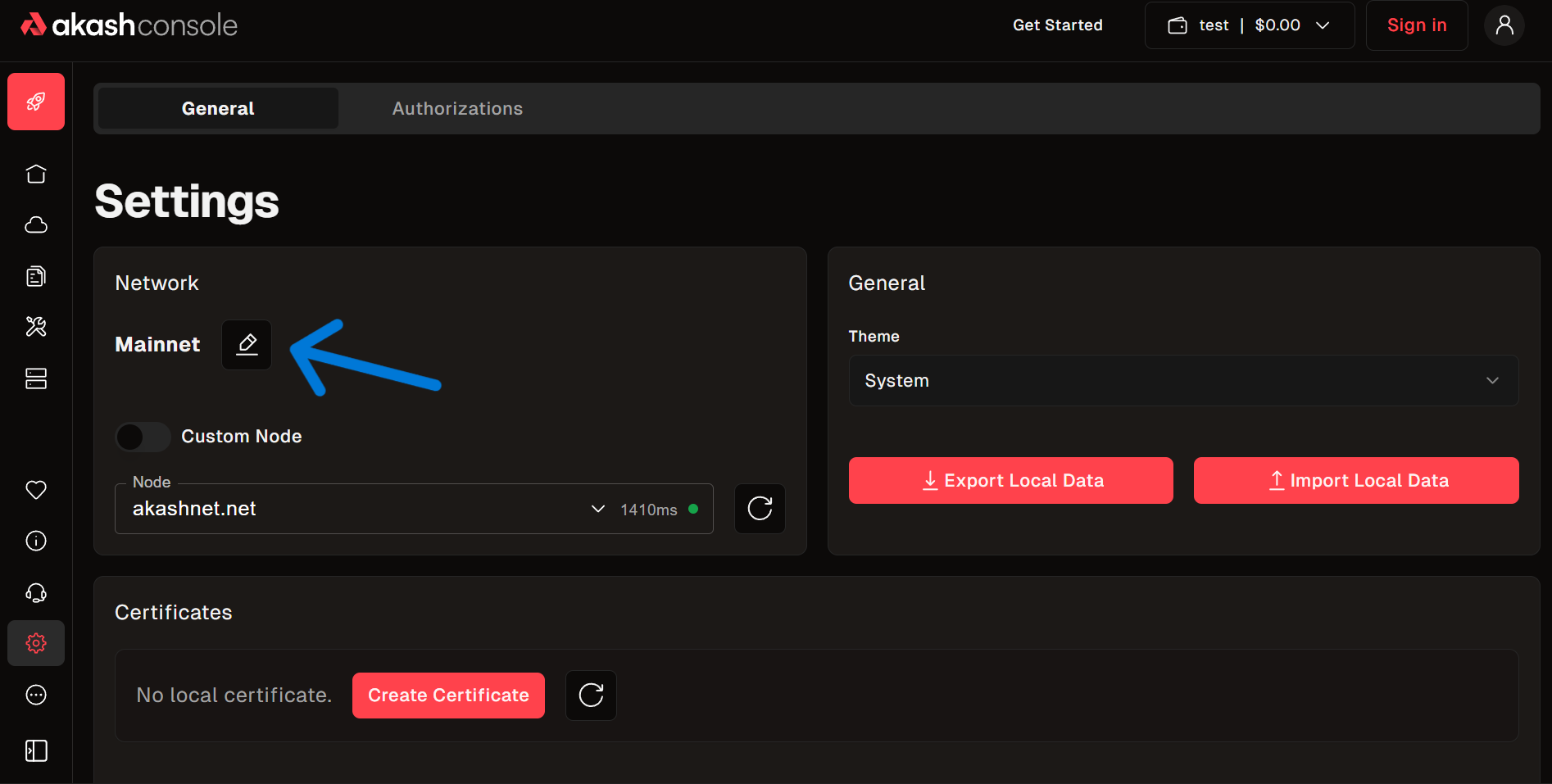Click the more options ellipsis icon in sidebar

point(36,695)
